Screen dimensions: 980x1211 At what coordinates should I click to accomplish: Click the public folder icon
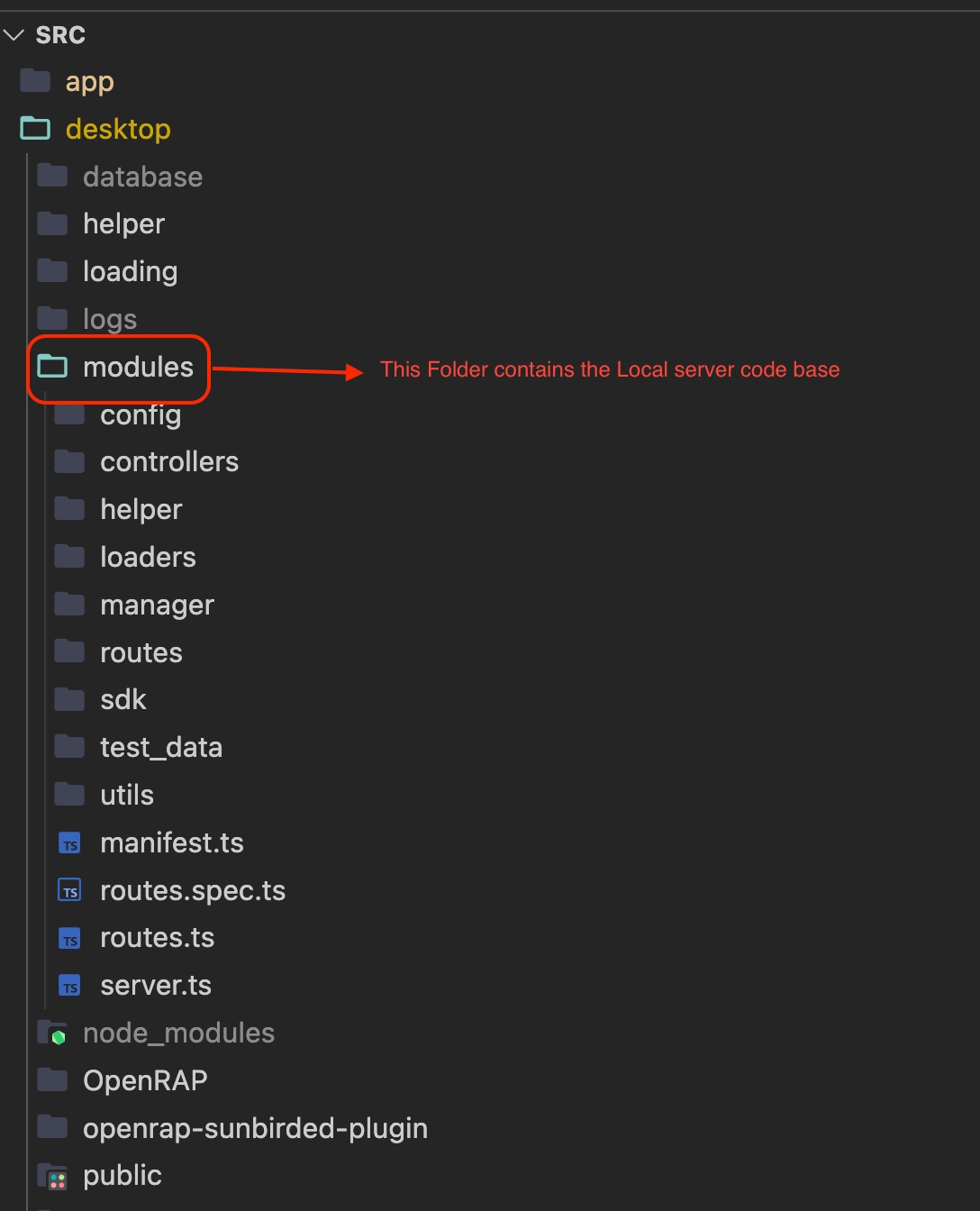pyautogui.click(x=53, y=1176)
